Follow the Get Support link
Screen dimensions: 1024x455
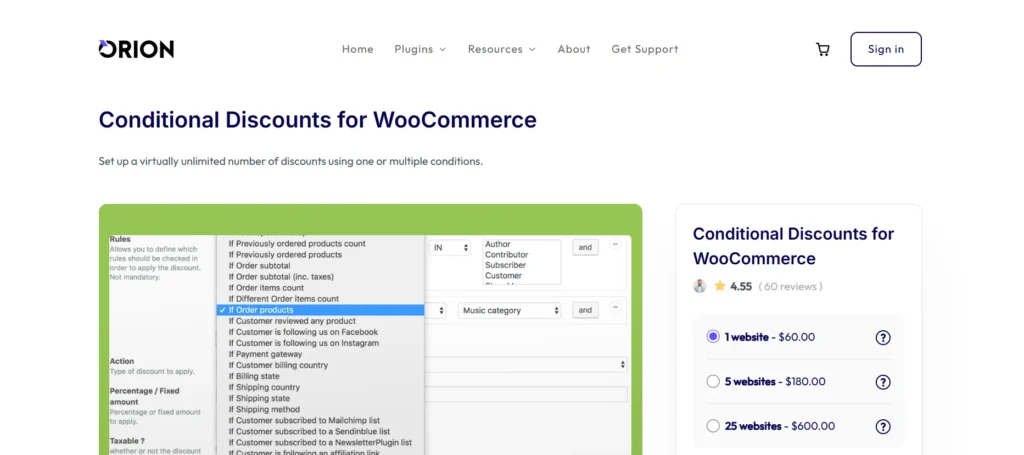(x=644, y=49)
